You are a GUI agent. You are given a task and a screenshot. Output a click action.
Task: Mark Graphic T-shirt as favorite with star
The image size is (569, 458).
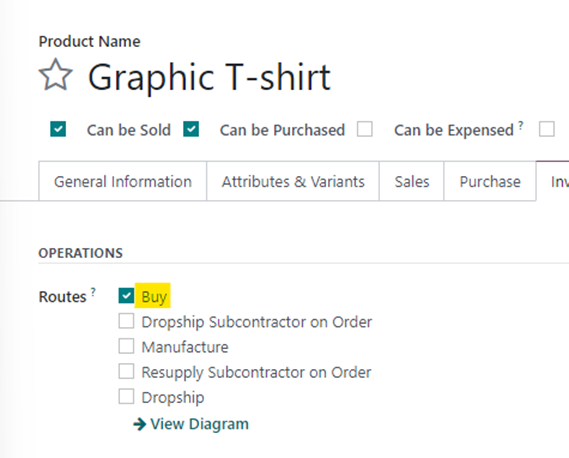click(56, 75)
